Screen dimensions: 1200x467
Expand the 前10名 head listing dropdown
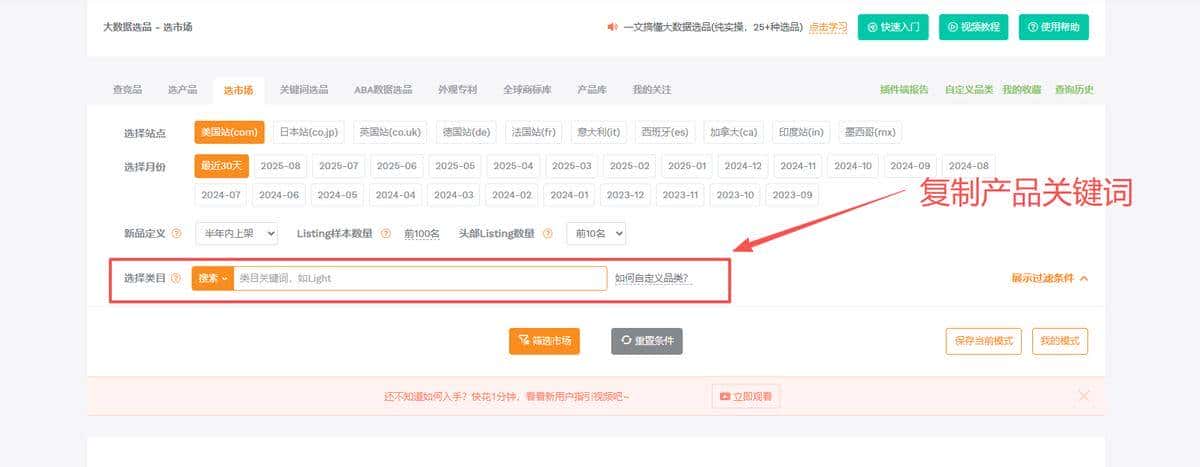pos(596,234)
